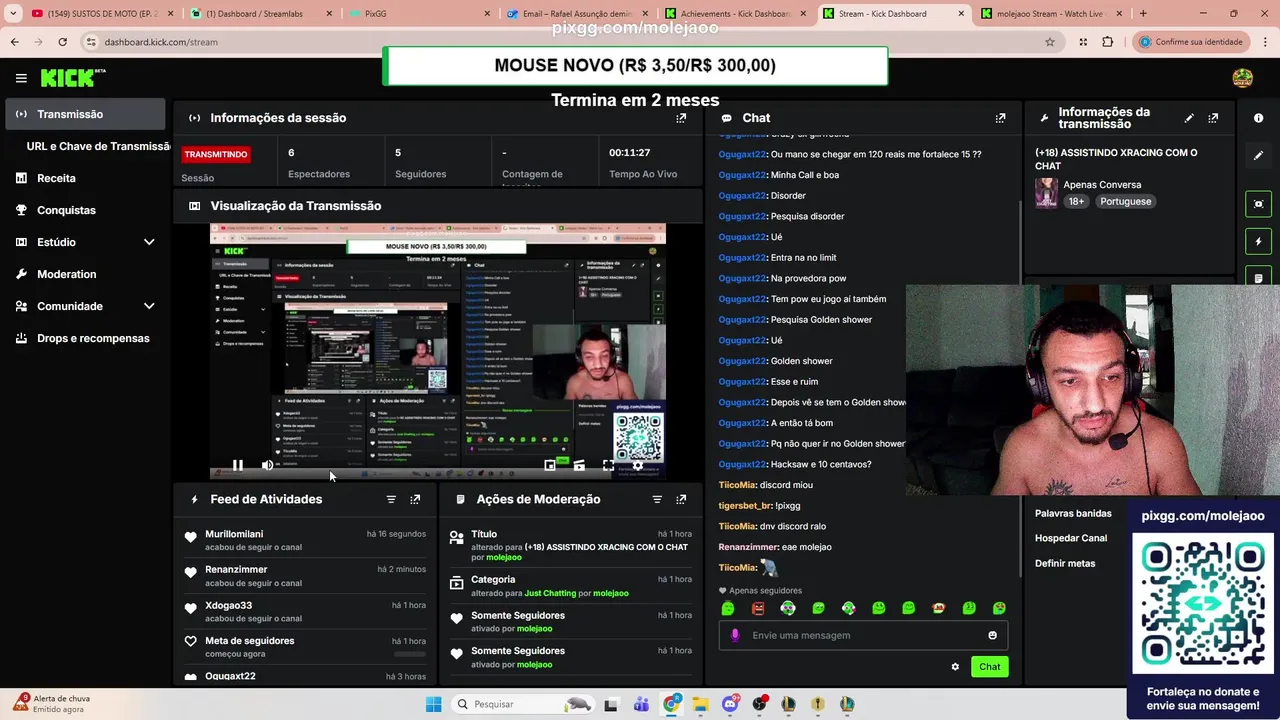The image size is (1280, 720).
Task: Open the Conquistas page
Action: [x=85, y=210]
